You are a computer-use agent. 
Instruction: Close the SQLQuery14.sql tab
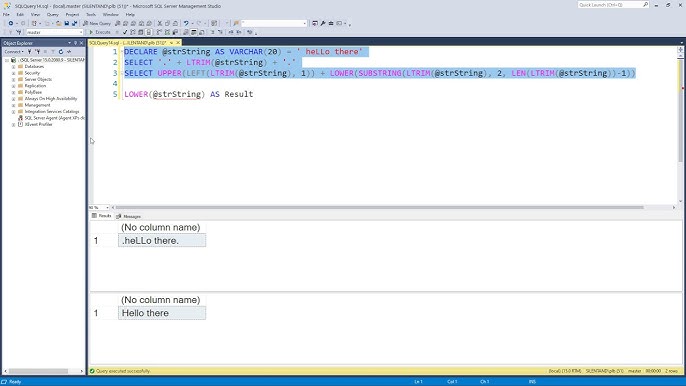pyautogui.click(x=178, y=43)
